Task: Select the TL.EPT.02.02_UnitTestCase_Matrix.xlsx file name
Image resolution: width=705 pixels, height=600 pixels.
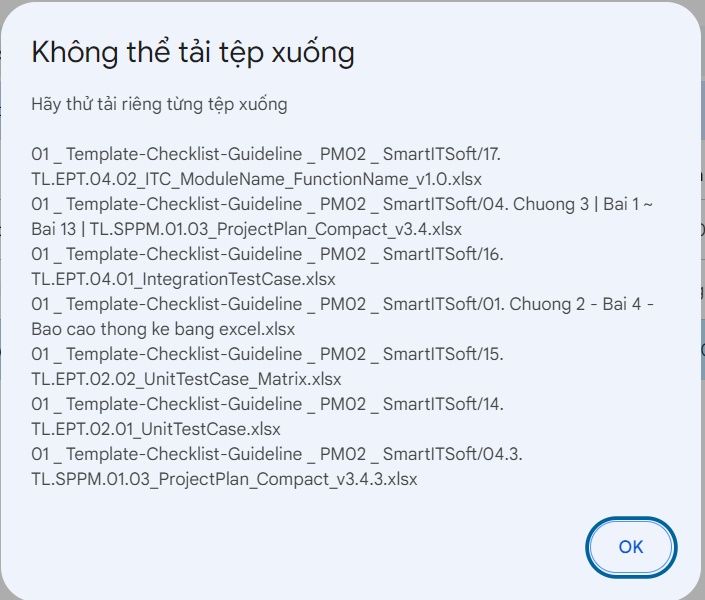Action: (x=186, y=379)
